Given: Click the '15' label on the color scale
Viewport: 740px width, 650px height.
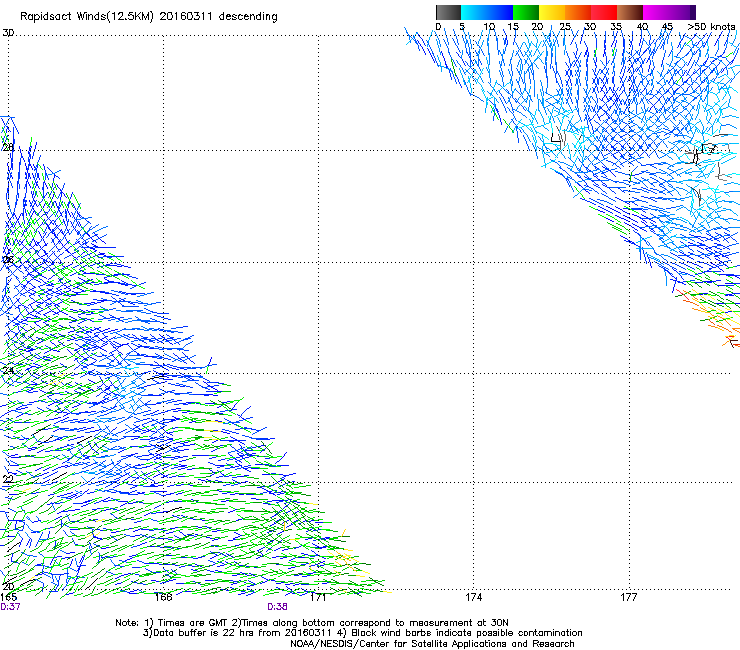Looking at the screenshot, I should click(513, 27).
